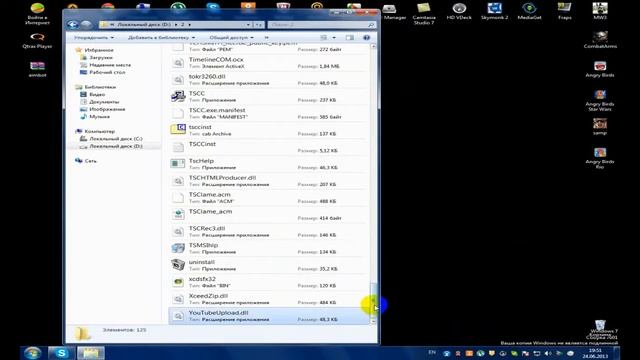Open Angry Birds Star Wars shortcut
640x360 pixels.
(600, 100)
